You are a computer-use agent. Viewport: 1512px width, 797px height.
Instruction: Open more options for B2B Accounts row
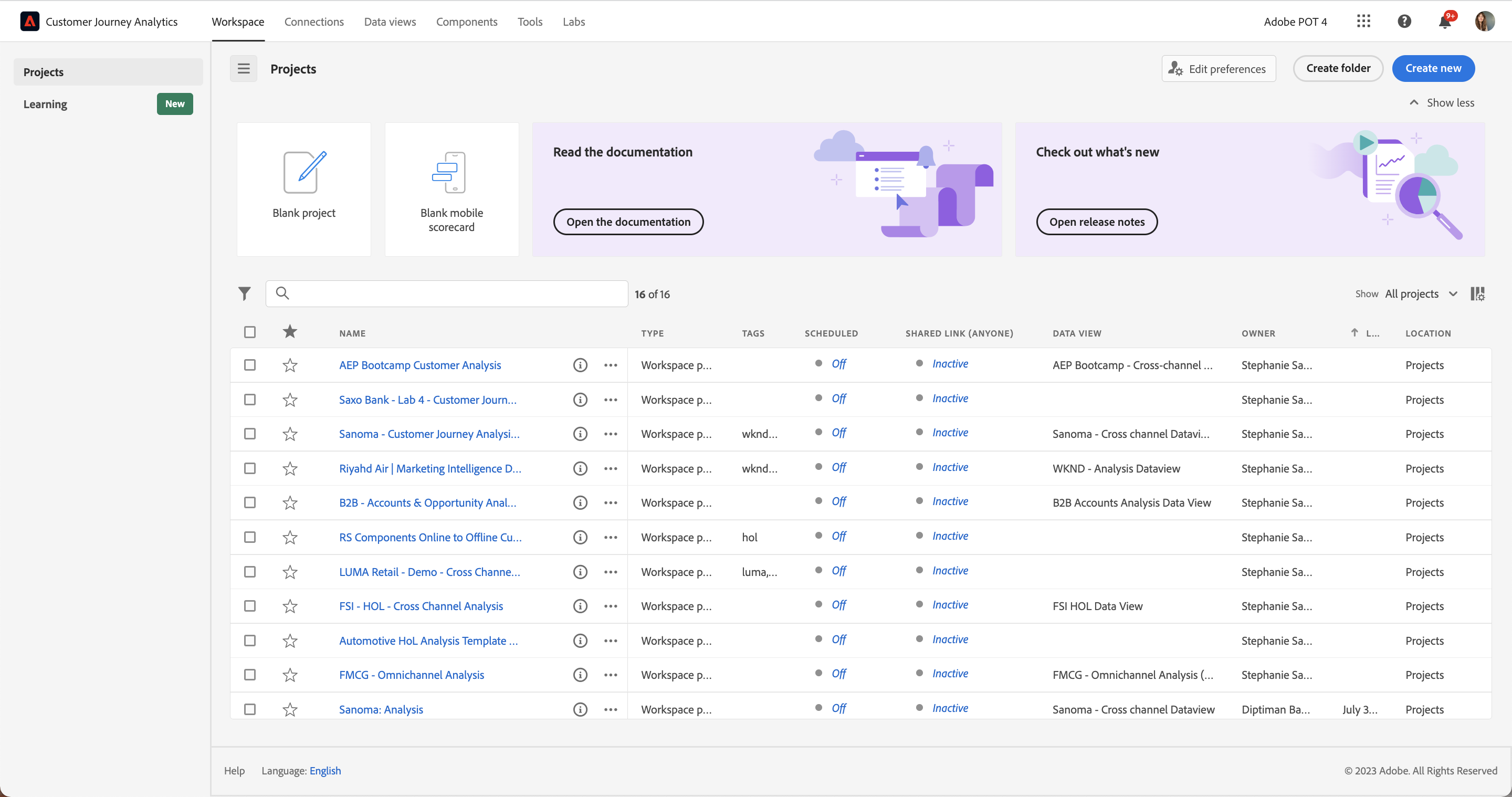(611, 503)
